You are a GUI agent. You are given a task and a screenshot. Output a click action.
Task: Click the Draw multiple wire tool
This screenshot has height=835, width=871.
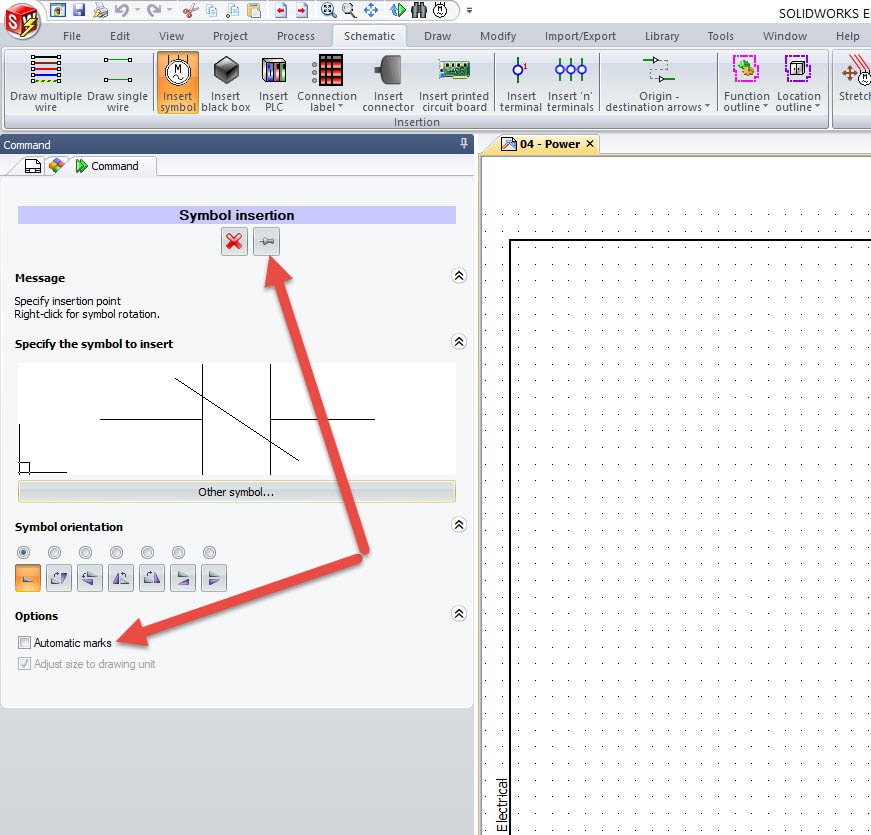pyautogui.click(x=46, y=82)
